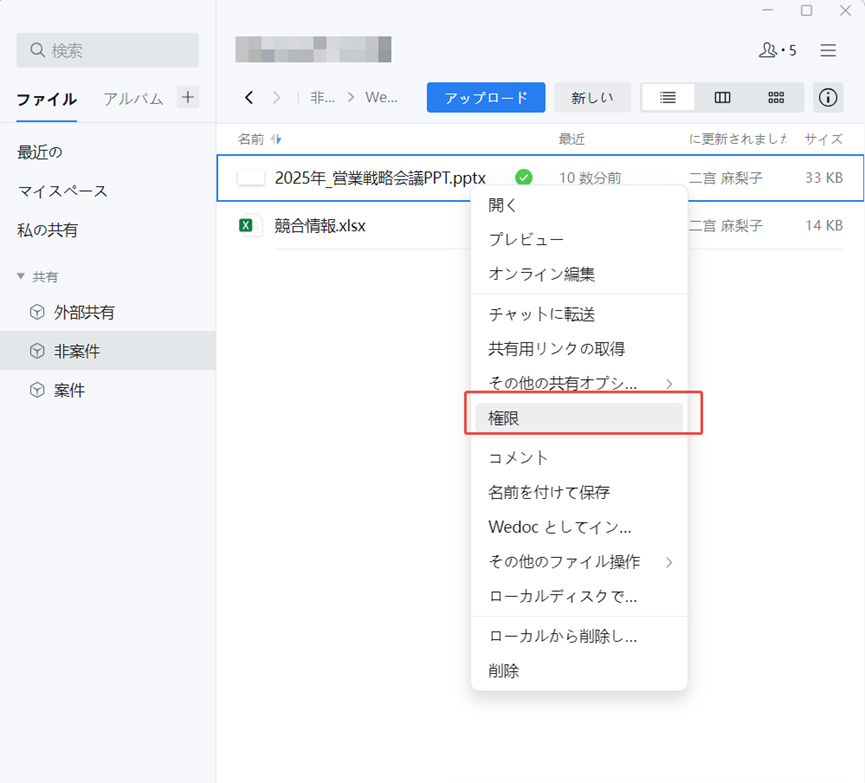
Task: Open the hamburger menu at top right
Action: click(x=828, y=50)
